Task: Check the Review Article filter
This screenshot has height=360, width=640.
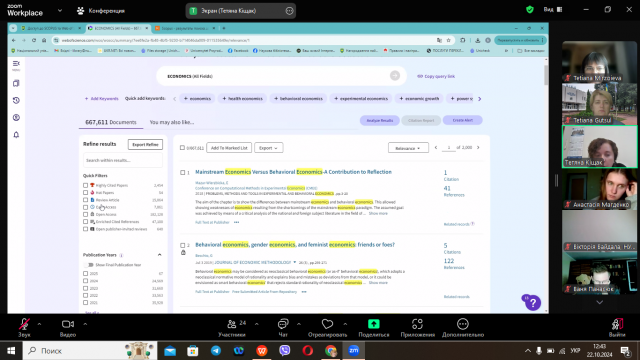Action: coord(85,200)
